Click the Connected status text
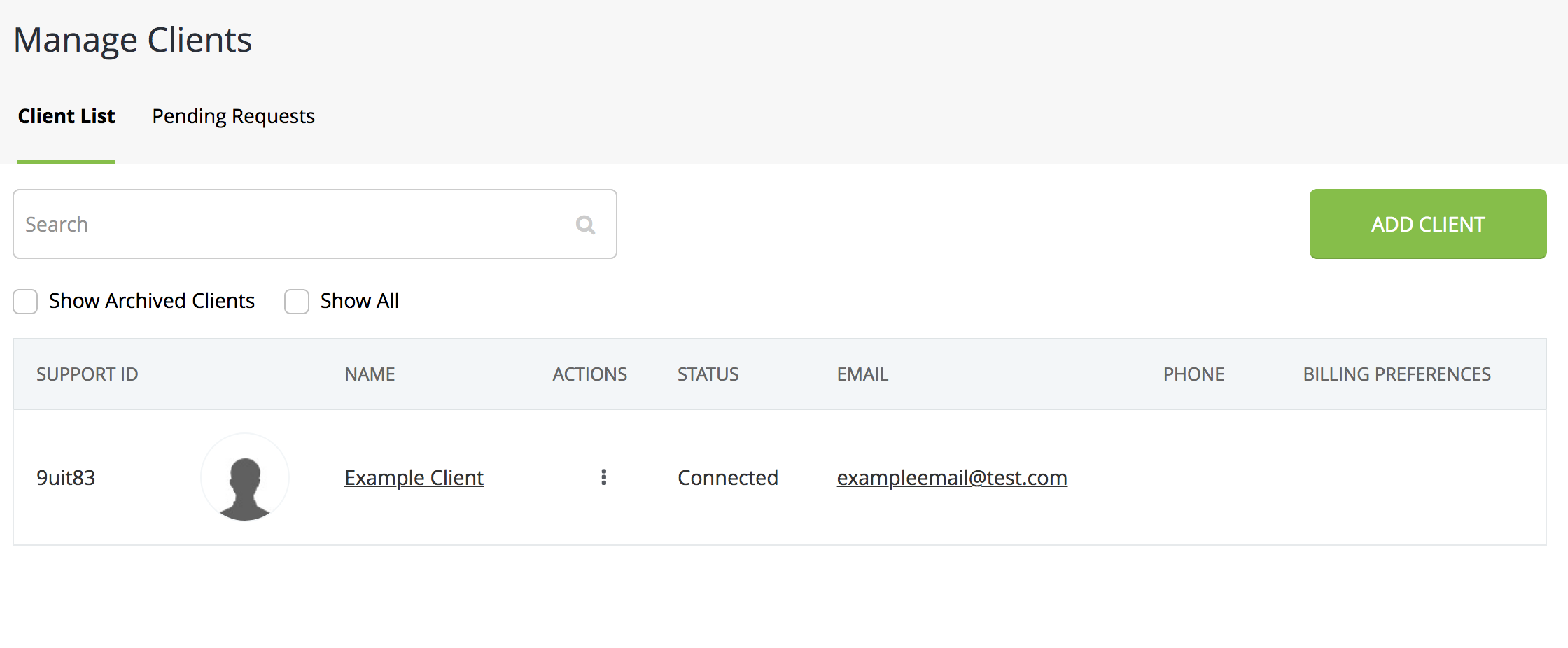 727,478
